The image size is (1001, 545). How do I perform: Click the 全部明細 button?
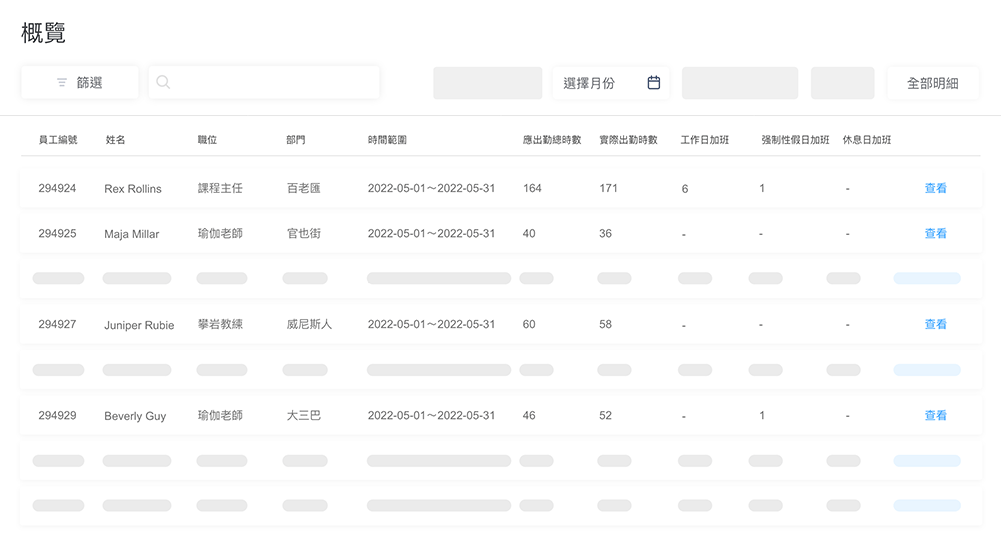pos(933,83)
